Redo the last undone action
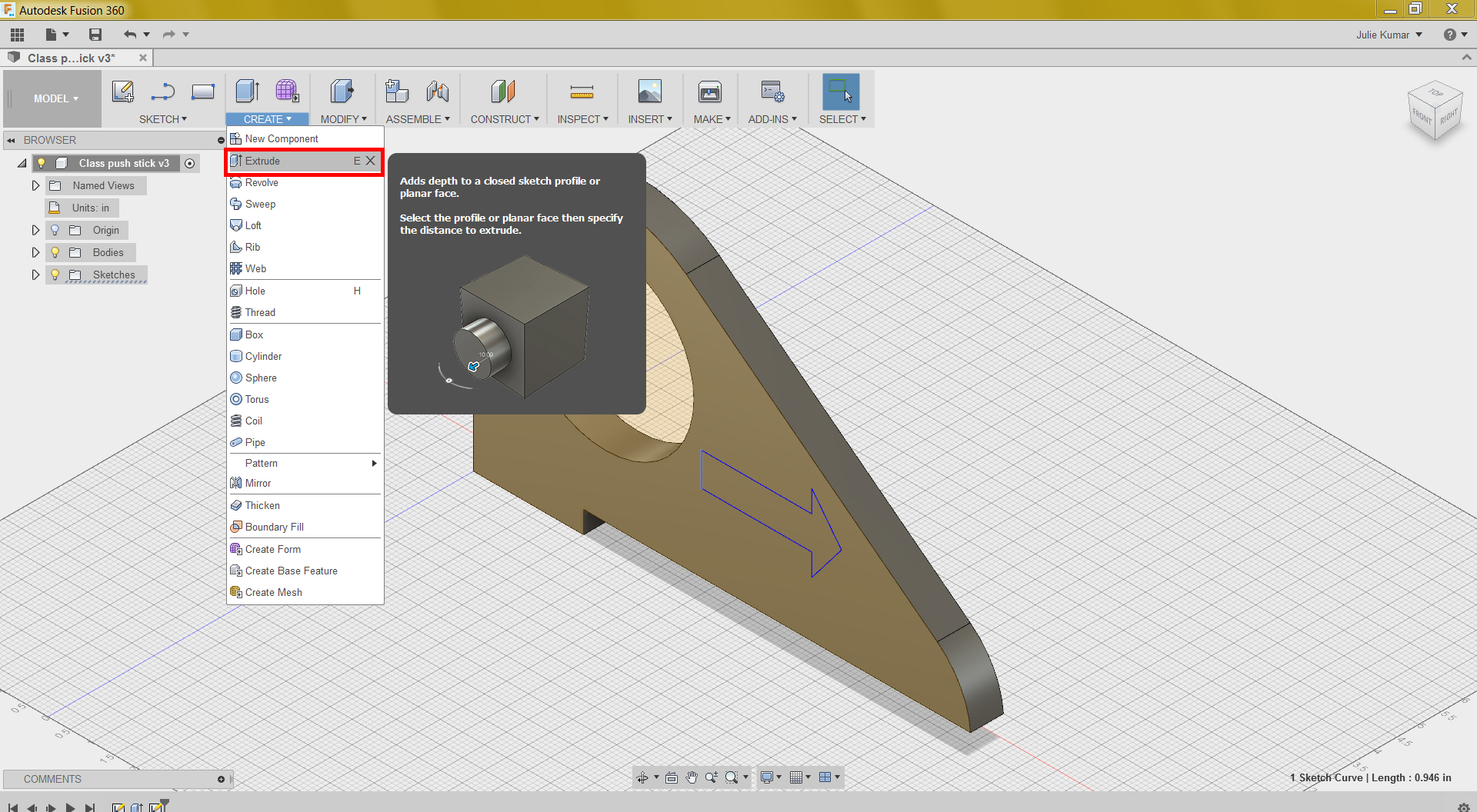The width and height of the screenshot is (1477, 812). click(x=168, y=35)
